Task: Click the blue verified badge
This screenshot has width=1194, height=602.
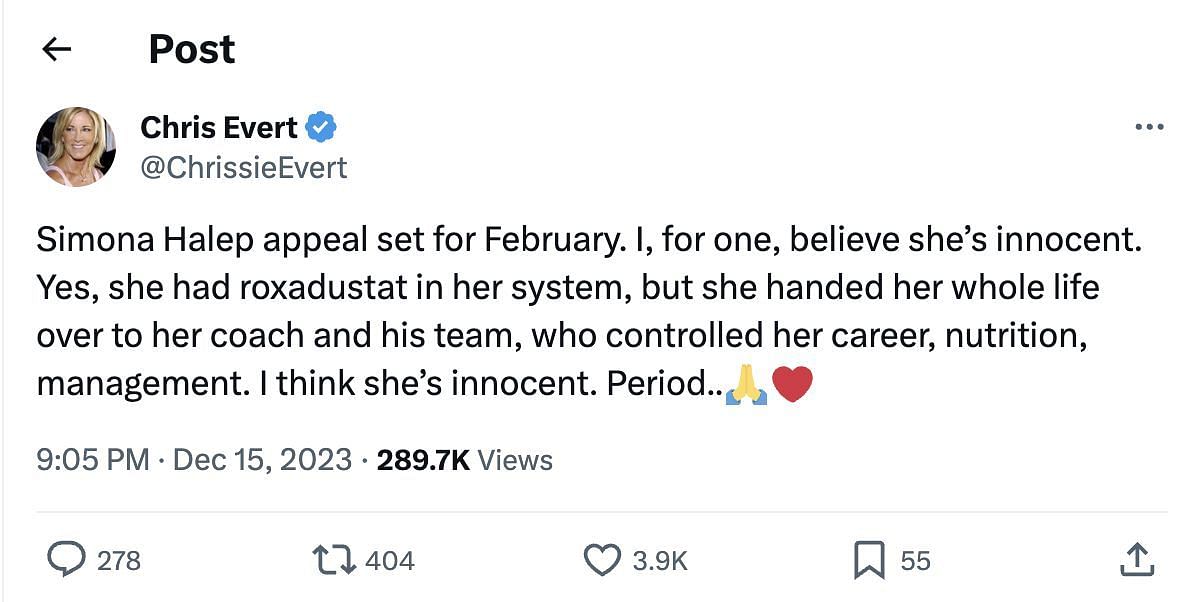Action: pos(321,128)
